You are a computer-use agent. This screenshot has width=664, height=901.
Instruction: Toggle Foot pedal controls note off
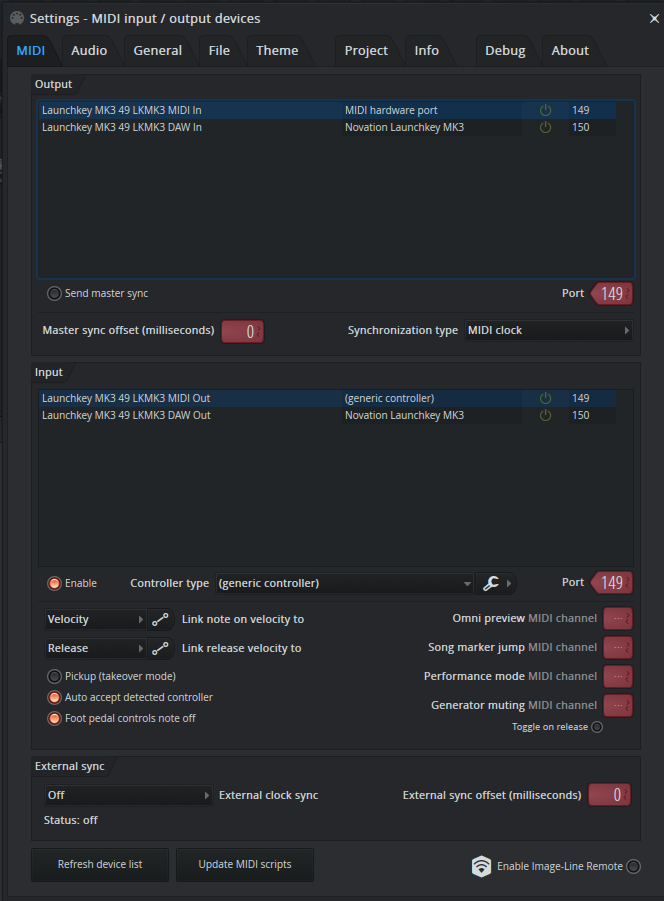pos(54,718)
